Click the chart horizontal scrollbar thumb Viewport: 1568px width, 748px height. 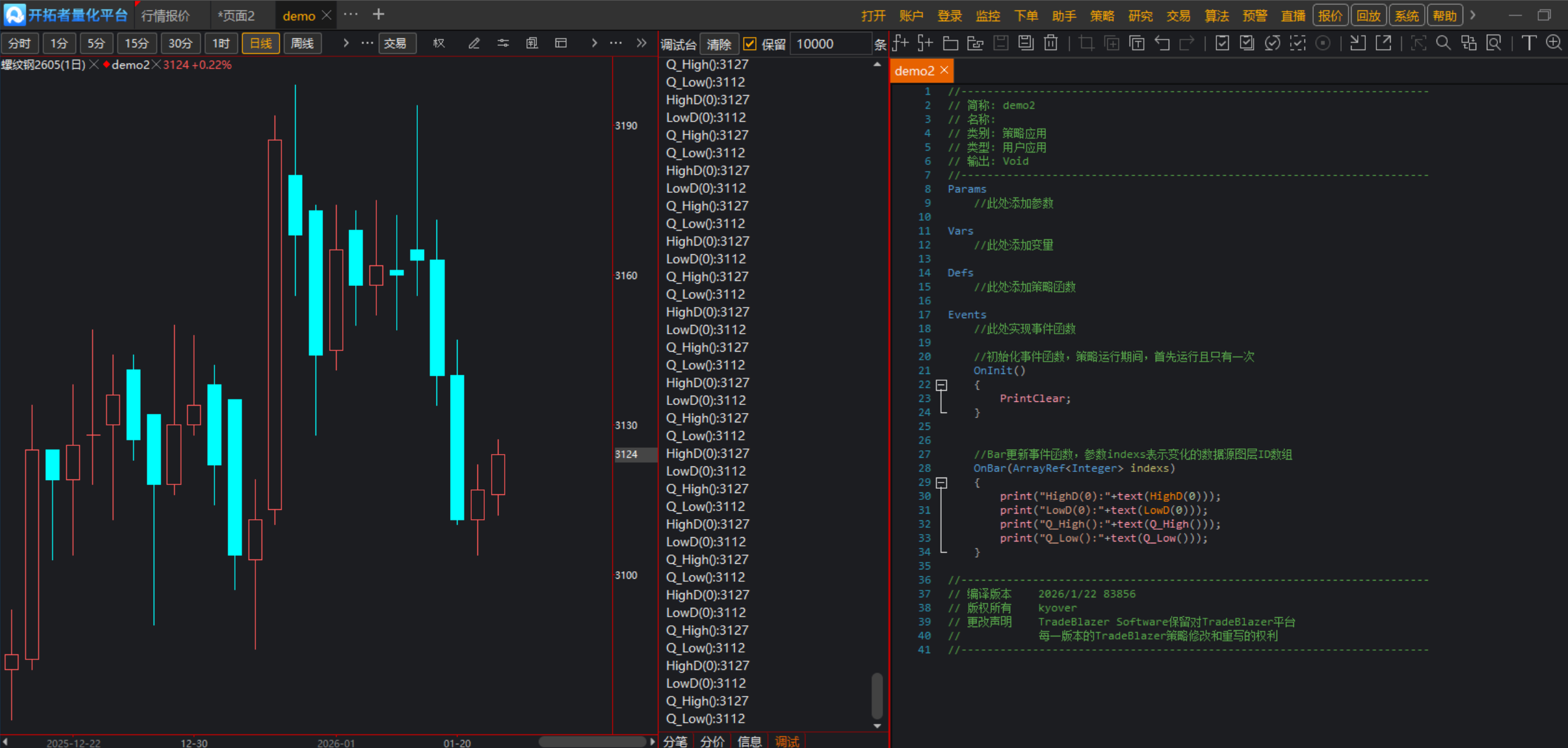tap(592, 742)
